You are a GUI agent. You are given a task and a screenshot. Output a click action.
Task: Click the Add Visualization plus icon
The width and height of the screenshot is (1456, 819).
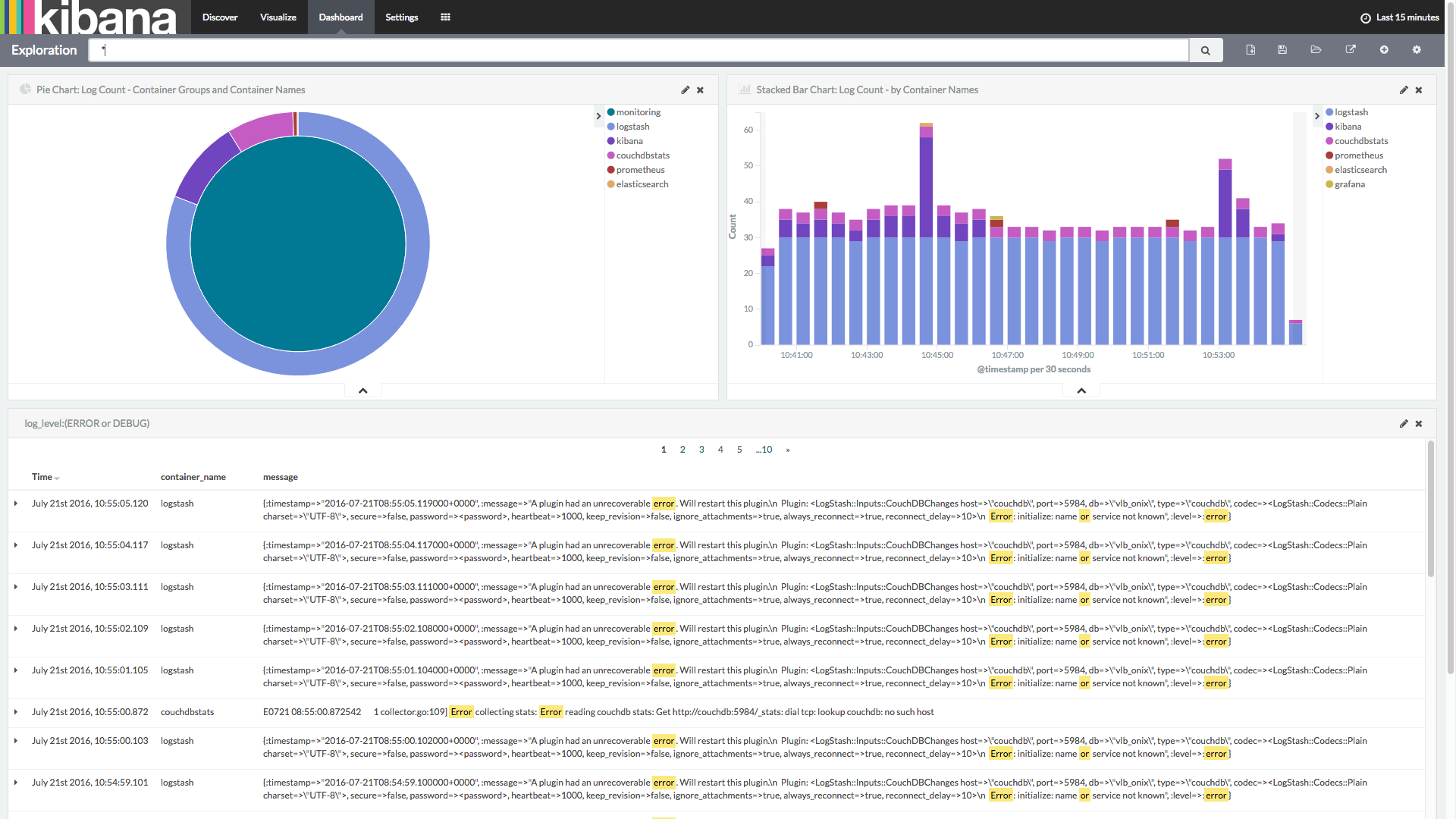(1384, 50)
